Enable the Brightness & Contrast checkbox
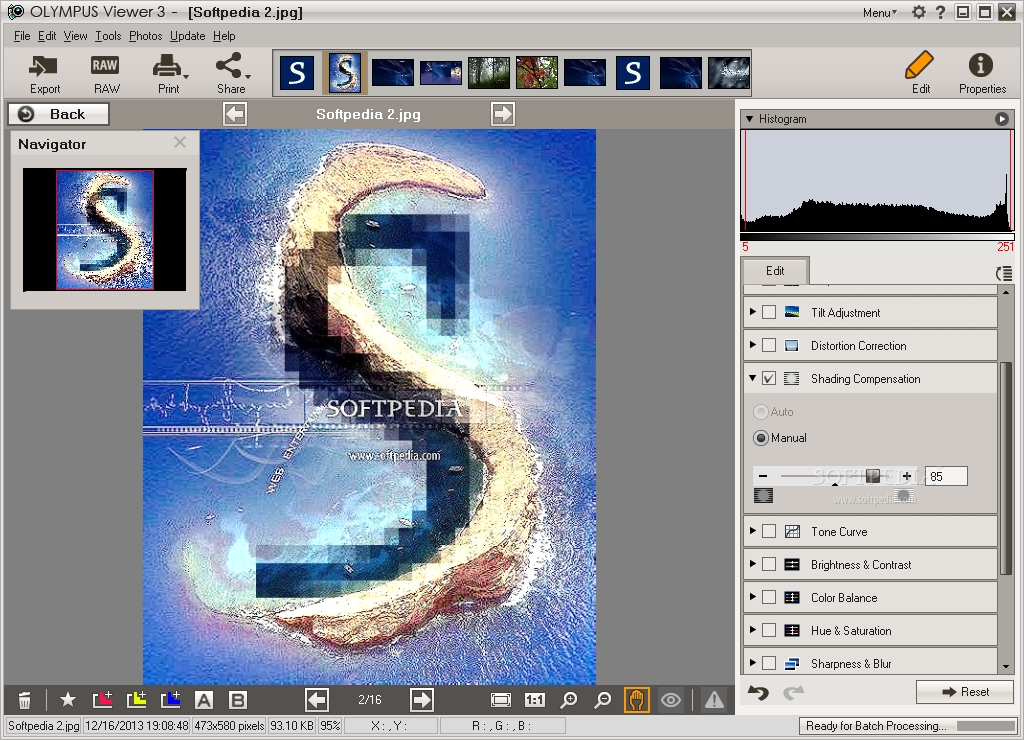The height and width of the screenshot is (740, 1024). point(769,564)
